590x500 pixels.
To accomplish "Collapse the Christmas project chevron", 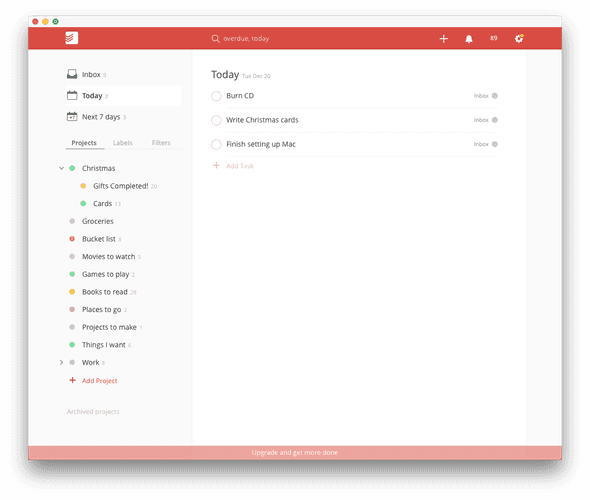I will 61,168.
